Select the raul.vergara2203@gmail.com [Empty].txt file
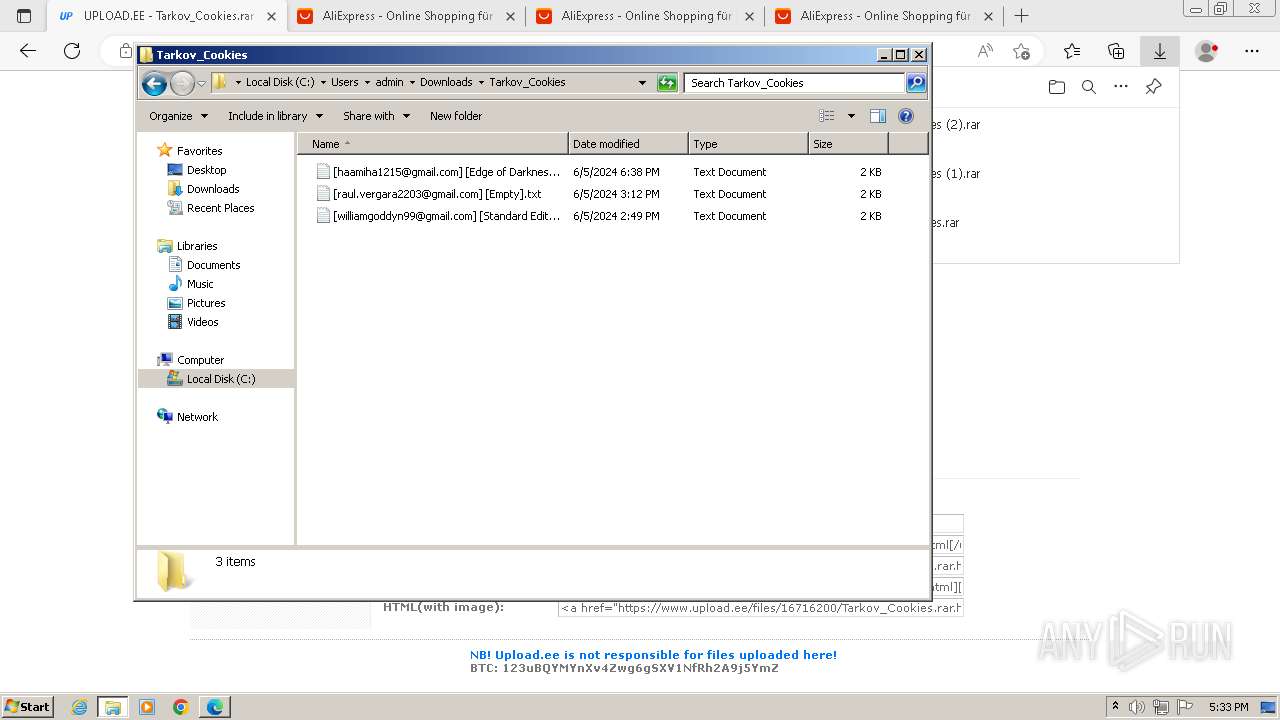 (x=429, y=194)
